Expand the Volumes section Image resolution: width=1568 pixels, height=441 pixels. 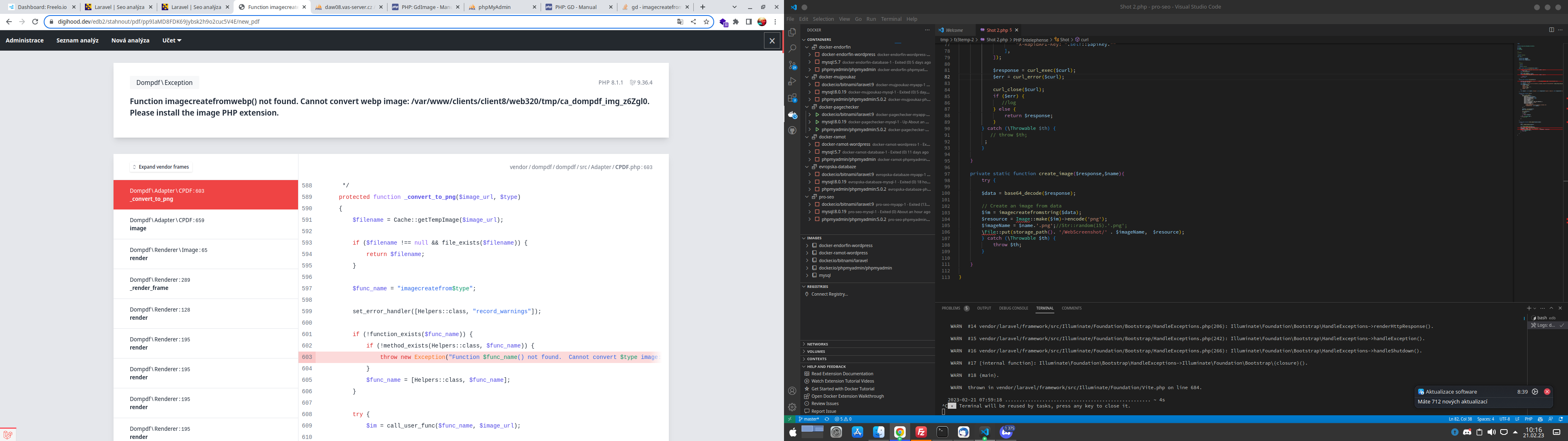816,352
